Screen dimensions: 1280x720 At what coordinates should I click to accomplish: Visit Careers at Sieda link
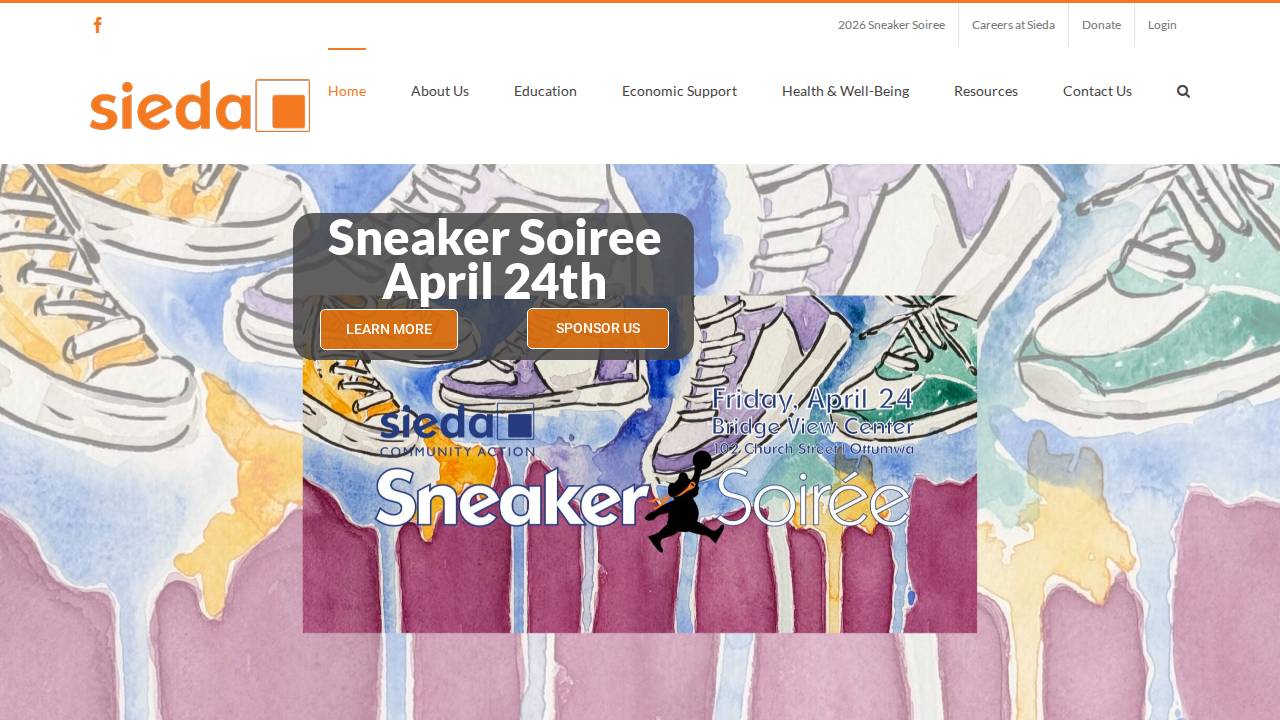pyautogui.click(x=1013, y=25)
